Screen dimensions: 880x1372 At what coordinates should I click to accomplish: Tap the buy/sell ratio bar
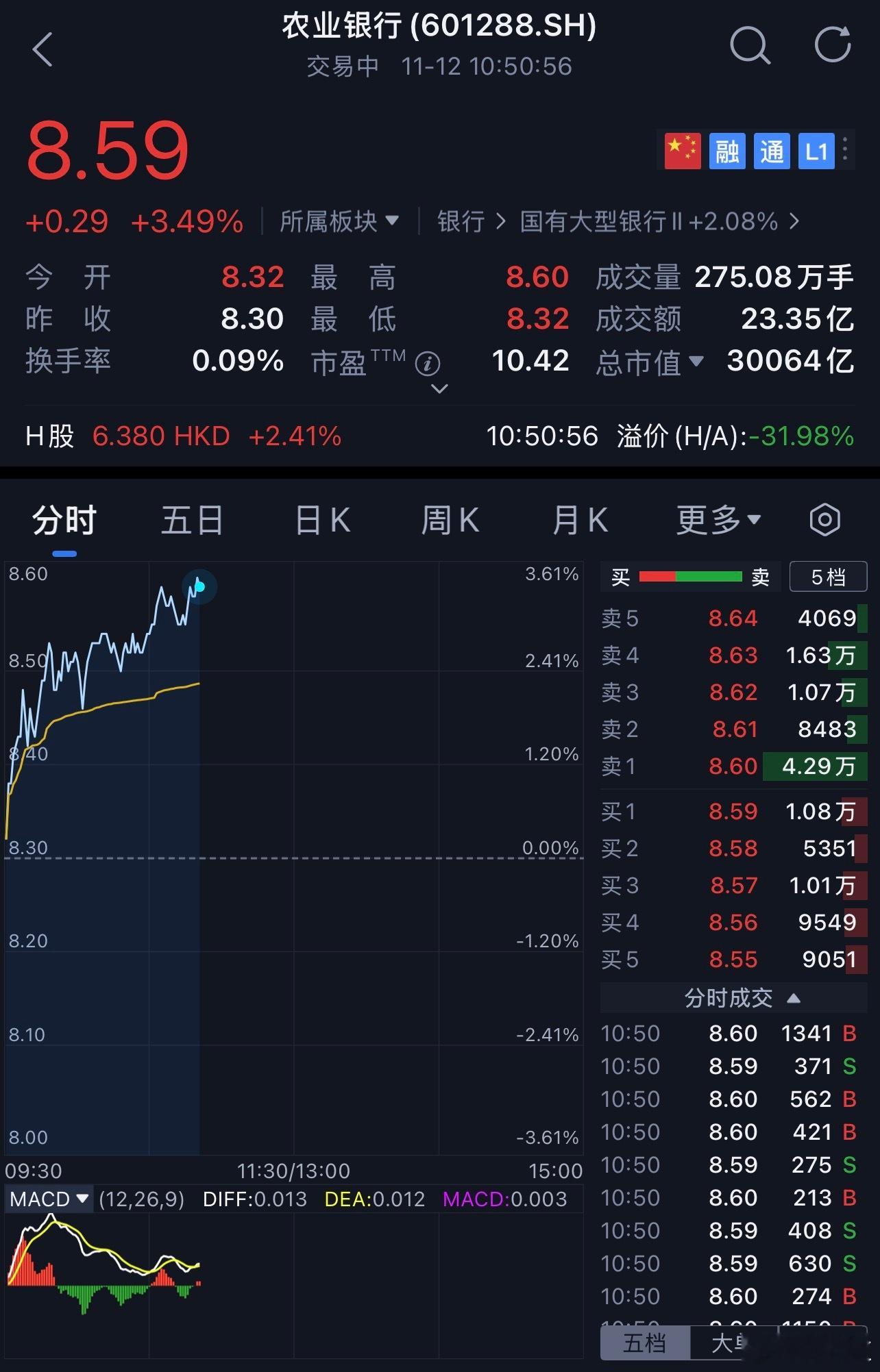(x=691, y=577)
